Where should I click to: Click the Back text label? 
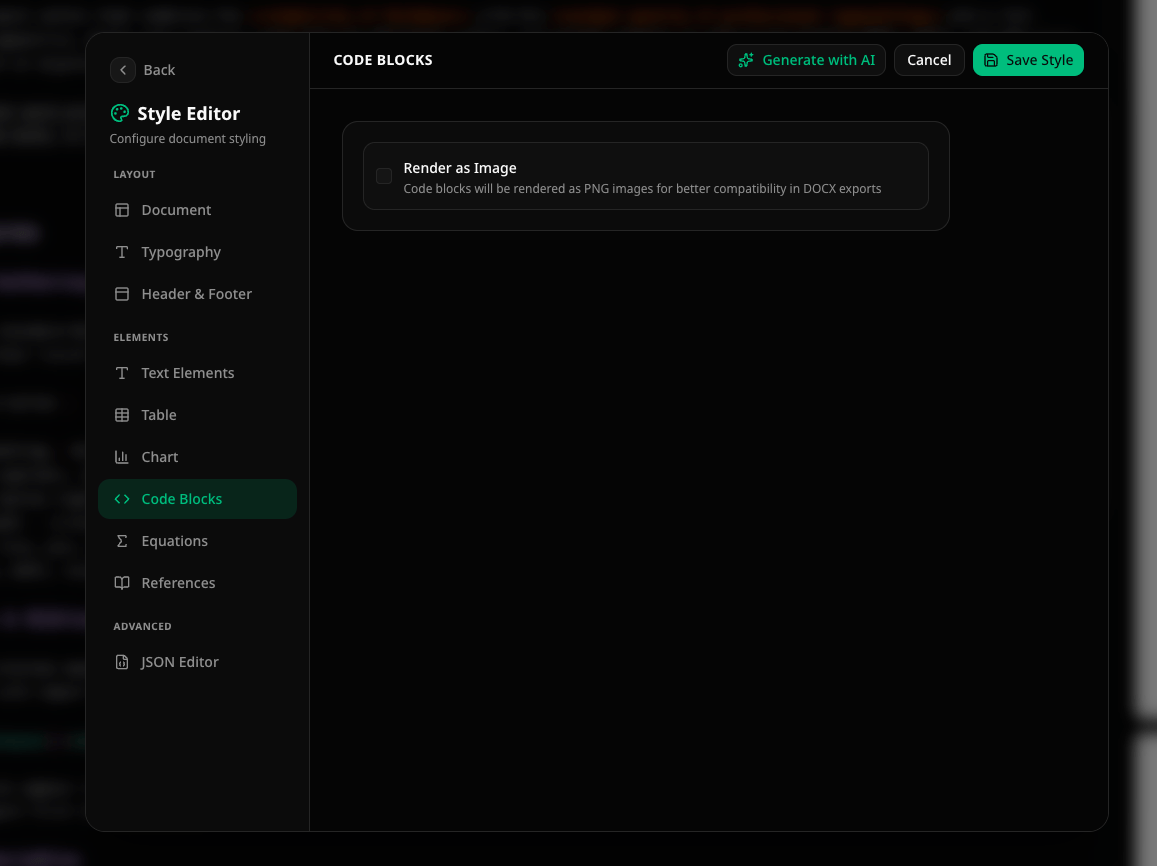coord(159,70)
